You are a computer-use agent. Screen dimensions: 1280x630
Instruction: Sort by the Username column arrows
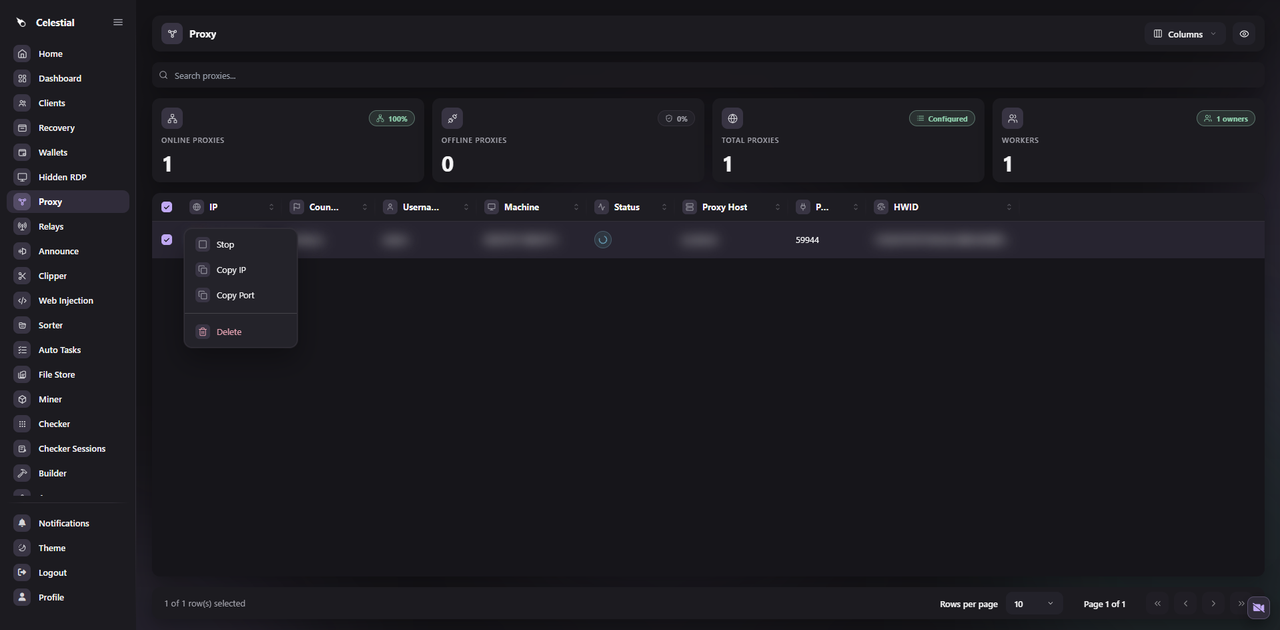pyautogui.click(x=466, y=207)
